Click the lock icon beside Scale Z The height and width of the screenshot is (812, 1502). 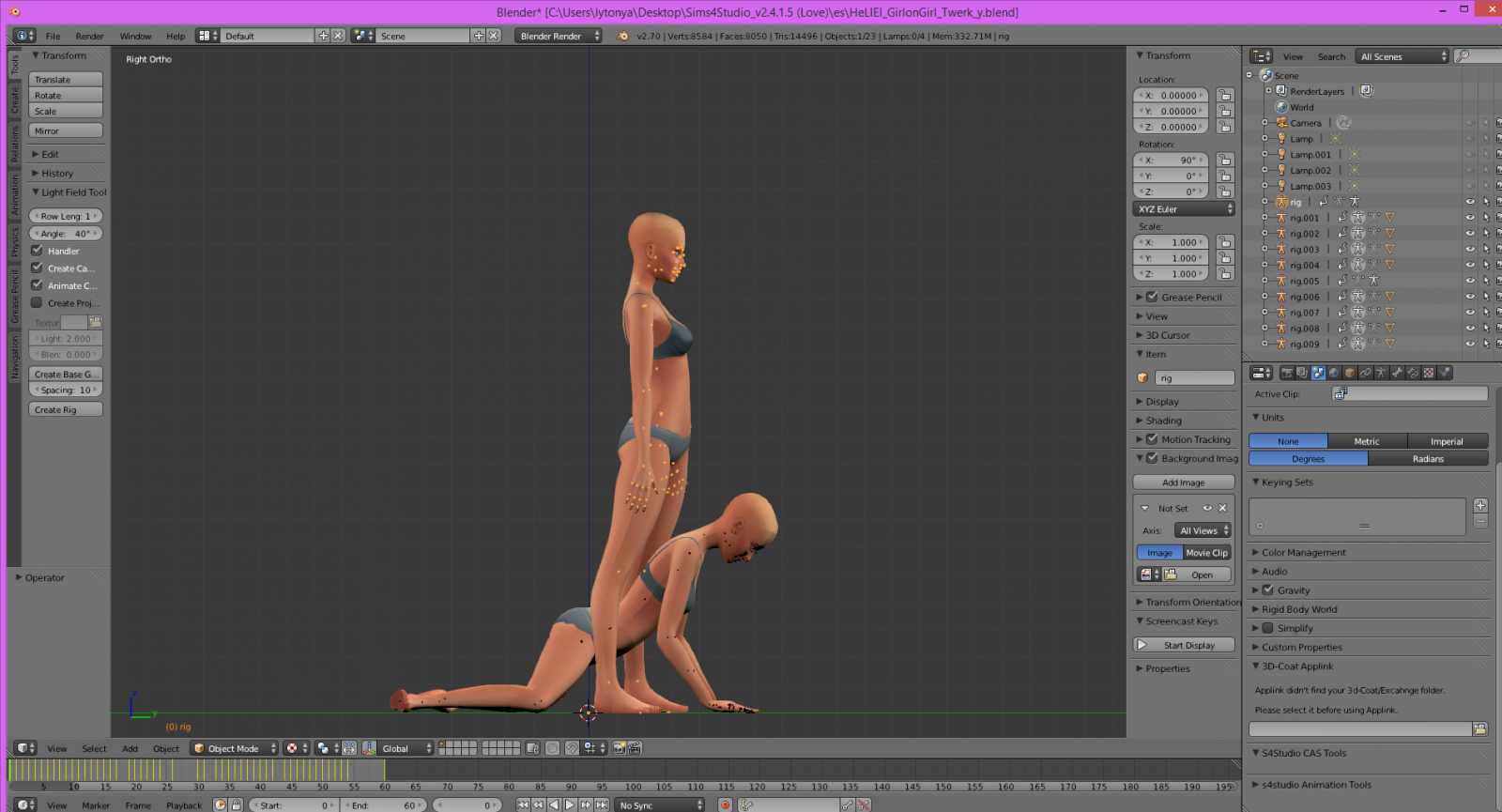pos(1225,274)
